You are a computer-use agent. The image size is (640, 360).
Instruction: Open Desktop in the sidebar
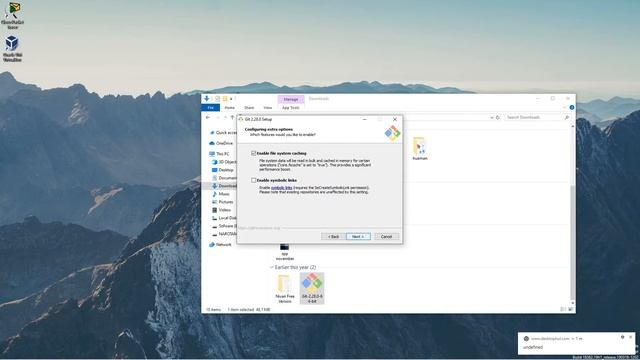tap(223, 170)
